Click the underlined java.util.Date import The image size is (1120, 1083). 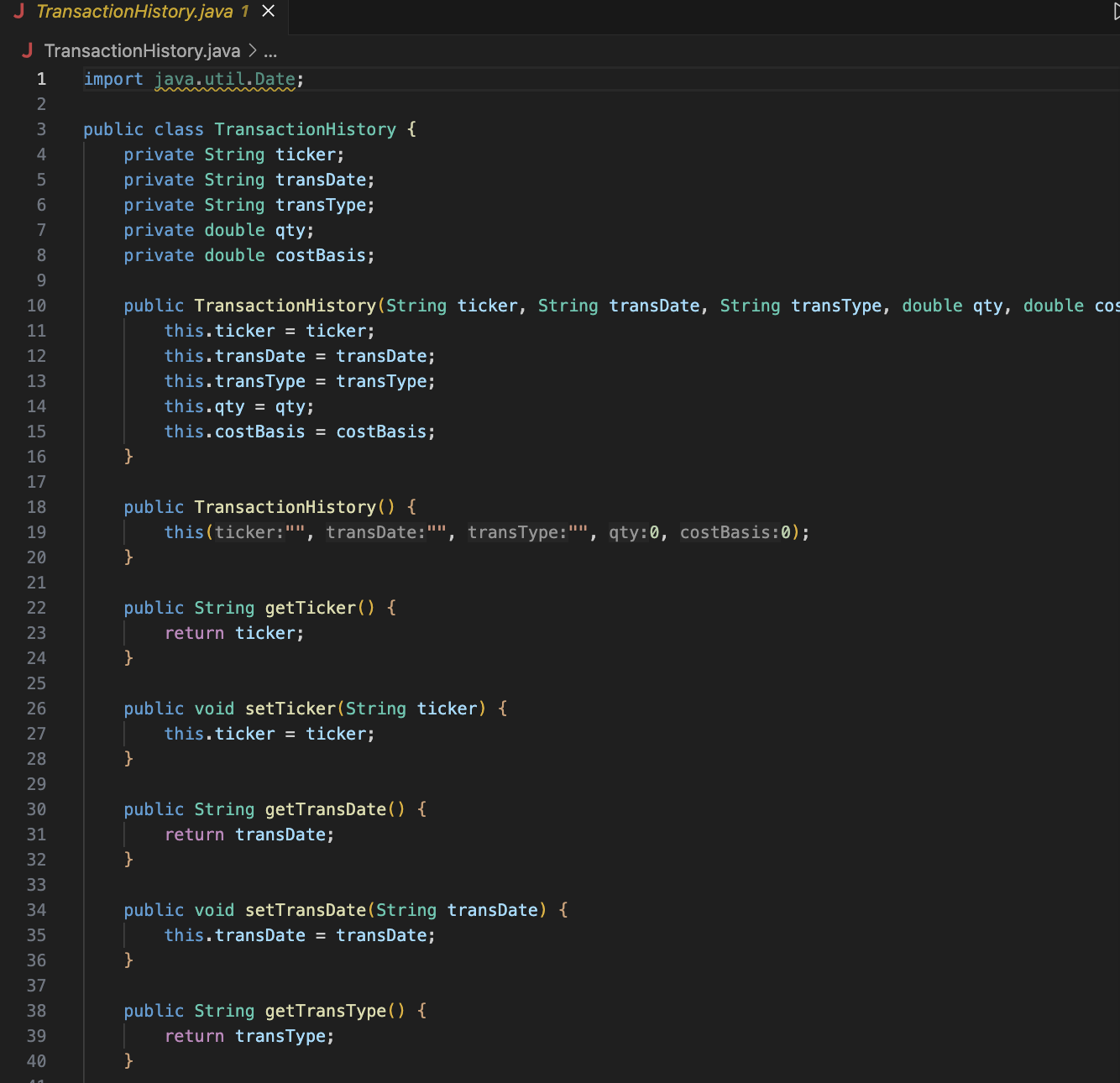coord(224,78)
